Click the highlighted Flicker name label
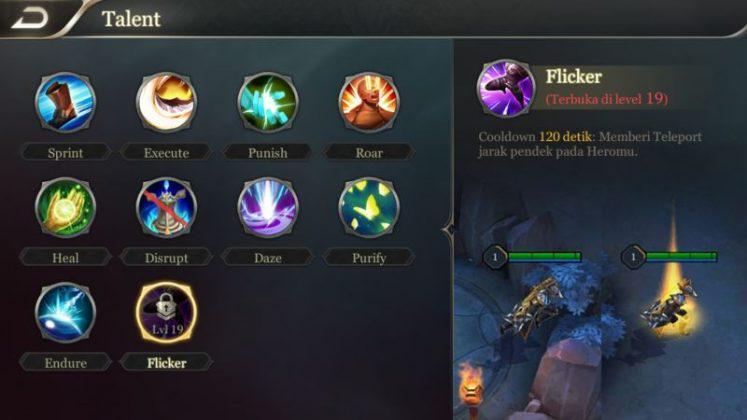747x420 pixels. pos(166,363)
